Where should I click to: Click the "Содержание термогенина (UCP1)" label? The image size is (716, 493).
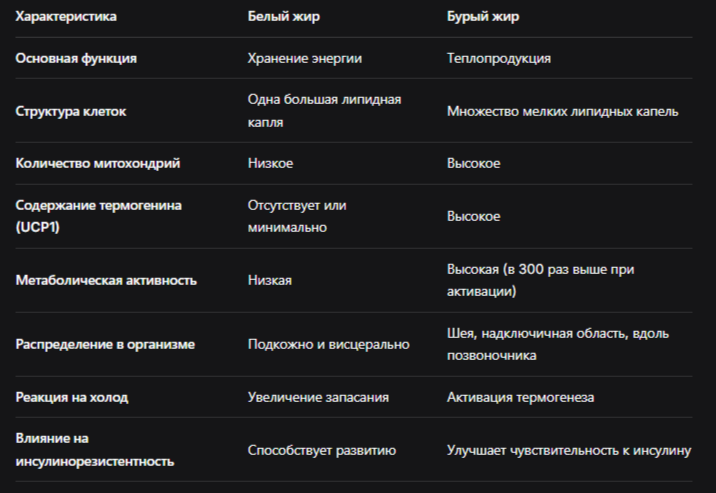tap(98, 216)
